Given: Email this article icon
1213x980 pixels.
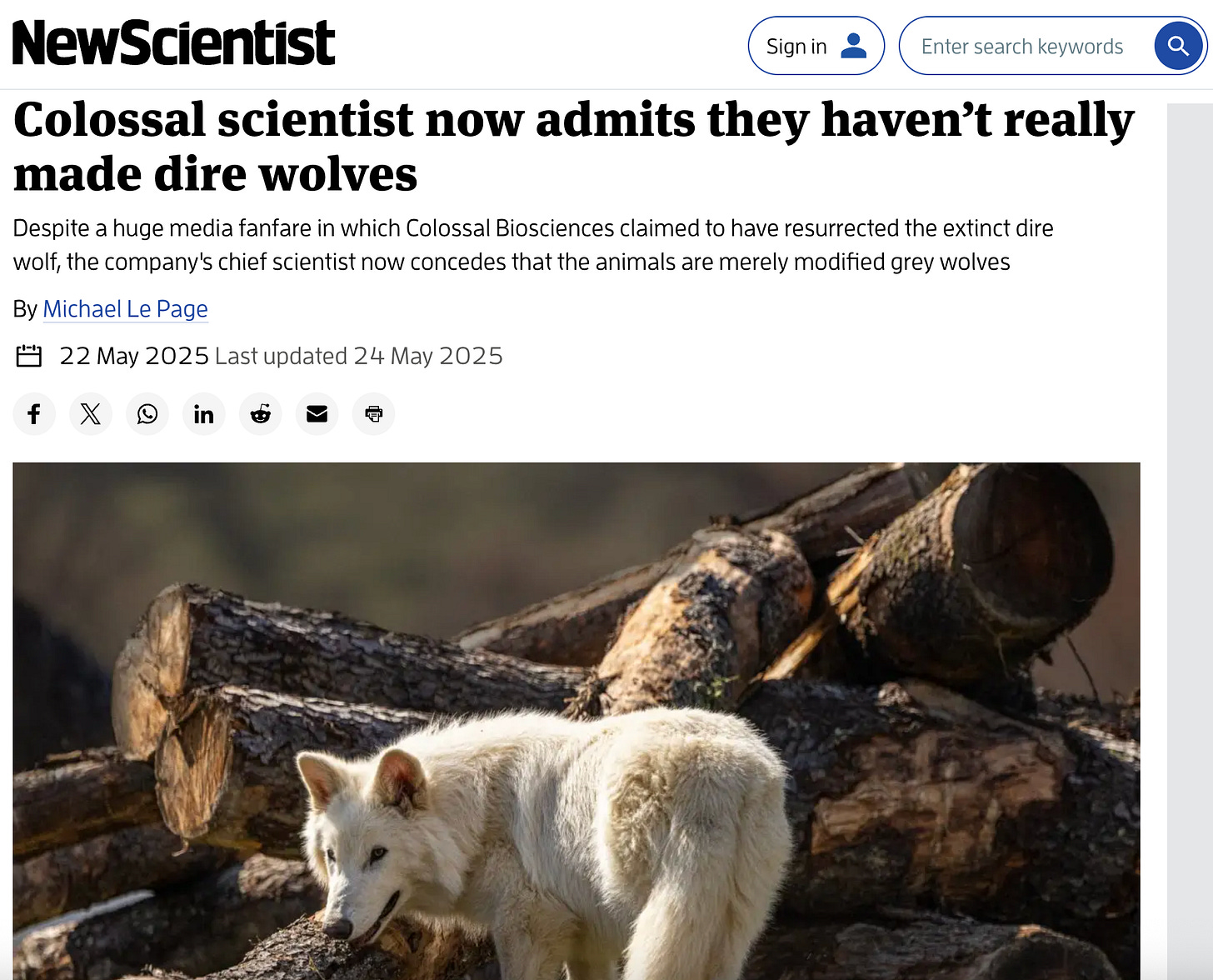Looking at the screenshot, I should [317, 414].
